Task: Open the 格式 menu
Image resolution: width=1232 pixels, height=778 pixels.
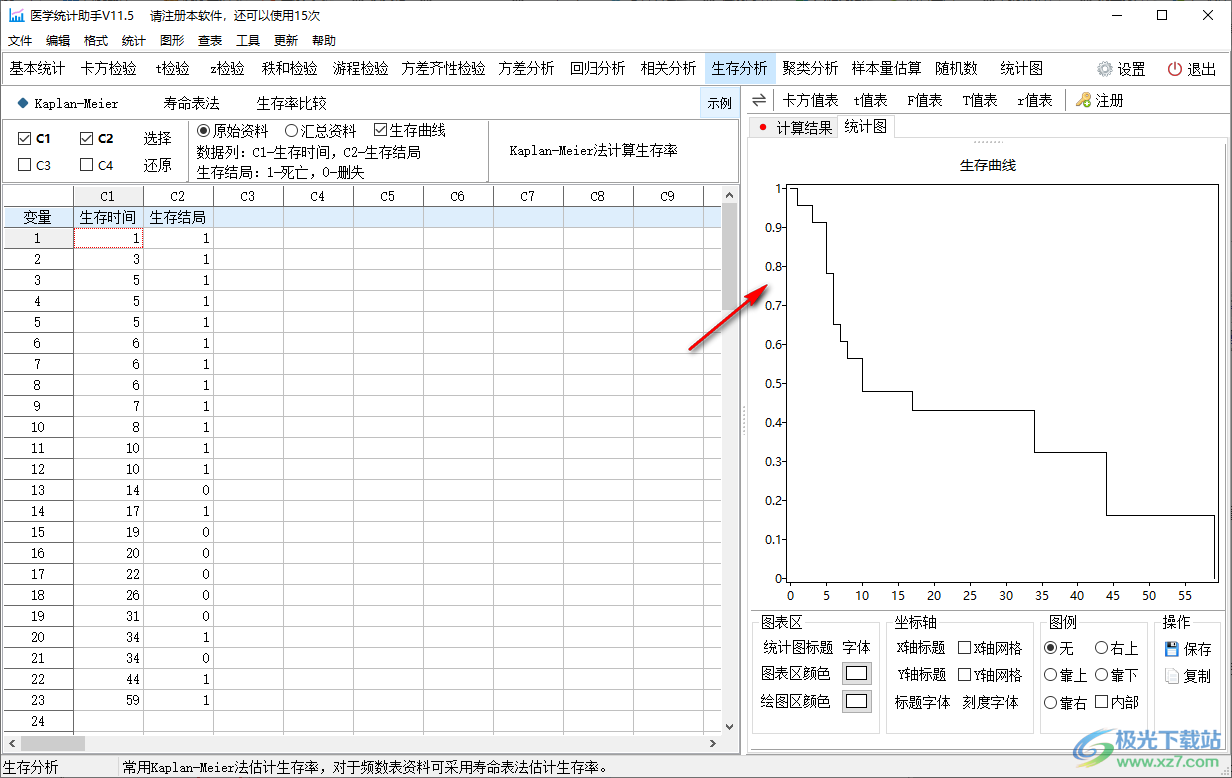Action: pos(96,41)
